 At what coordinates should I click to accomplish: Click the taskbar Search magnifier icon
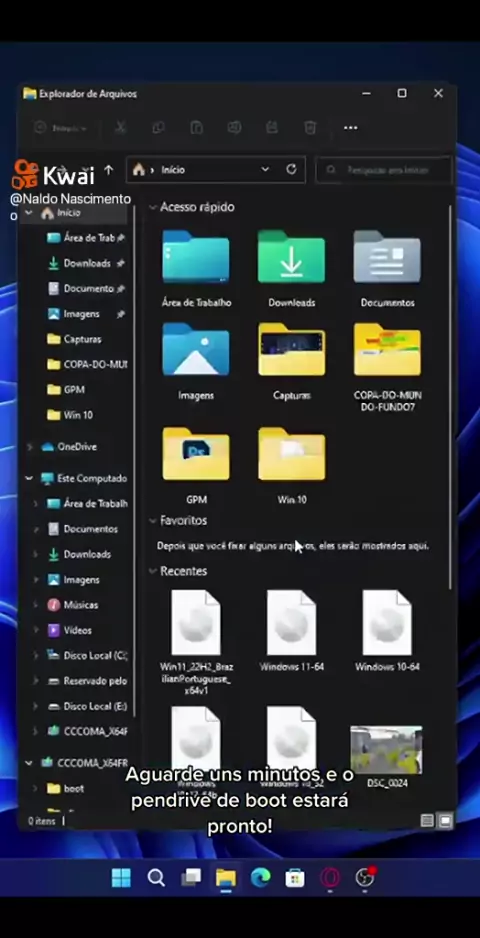tap(156, 878)
